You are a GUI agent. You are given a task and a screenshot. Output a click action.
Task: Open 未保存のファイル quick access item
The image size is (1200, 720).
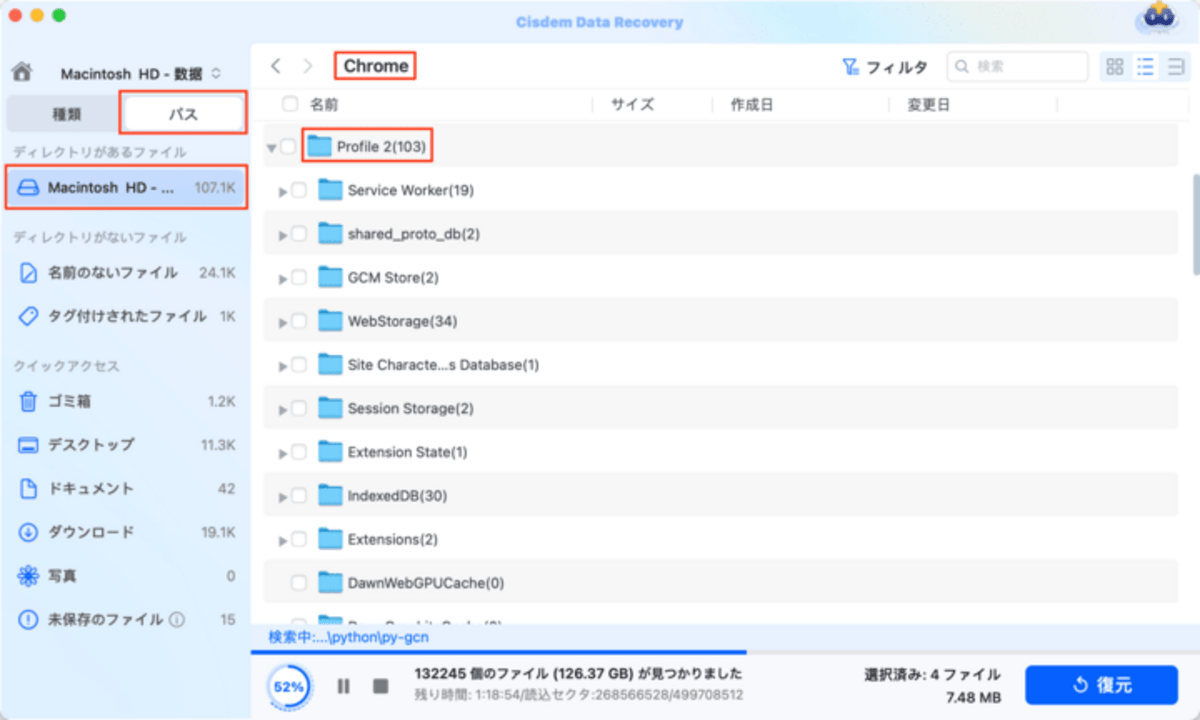[126, 619]
